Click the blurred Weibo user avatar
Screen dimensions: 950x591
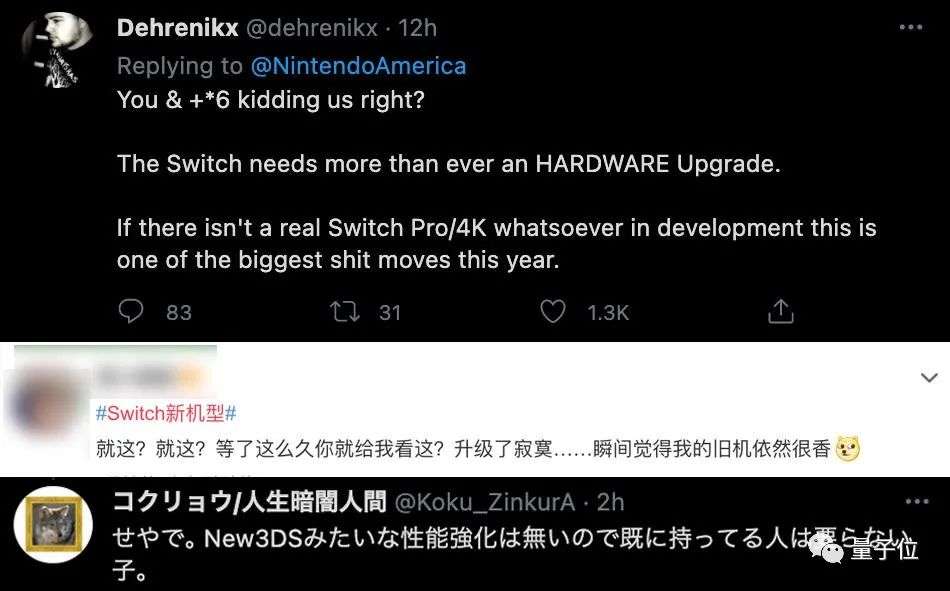(42, 401)
